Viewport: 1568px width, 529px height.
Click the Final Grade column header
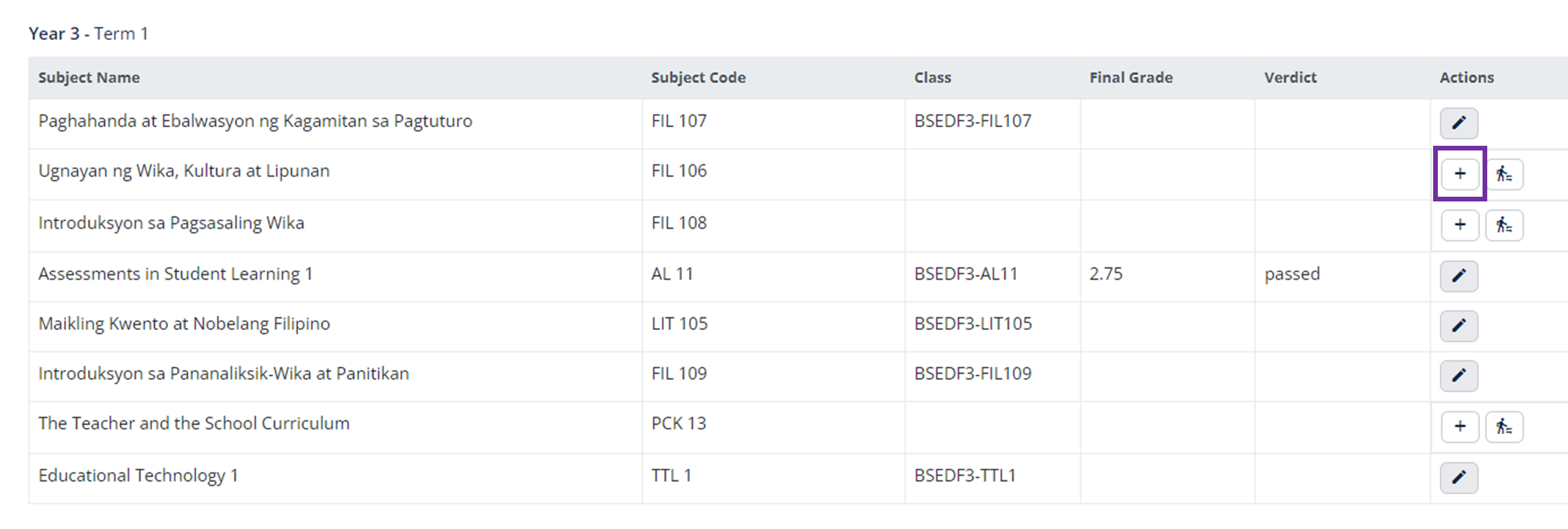1131,78
